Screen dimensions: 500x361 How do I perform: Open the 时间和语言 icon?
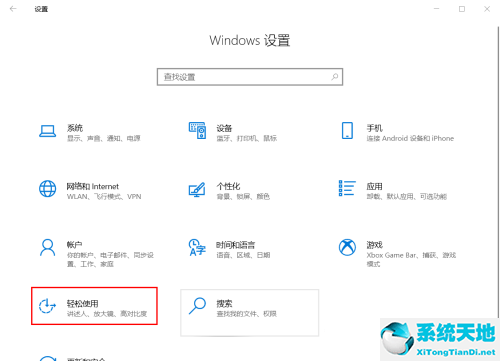coord(197,247)
